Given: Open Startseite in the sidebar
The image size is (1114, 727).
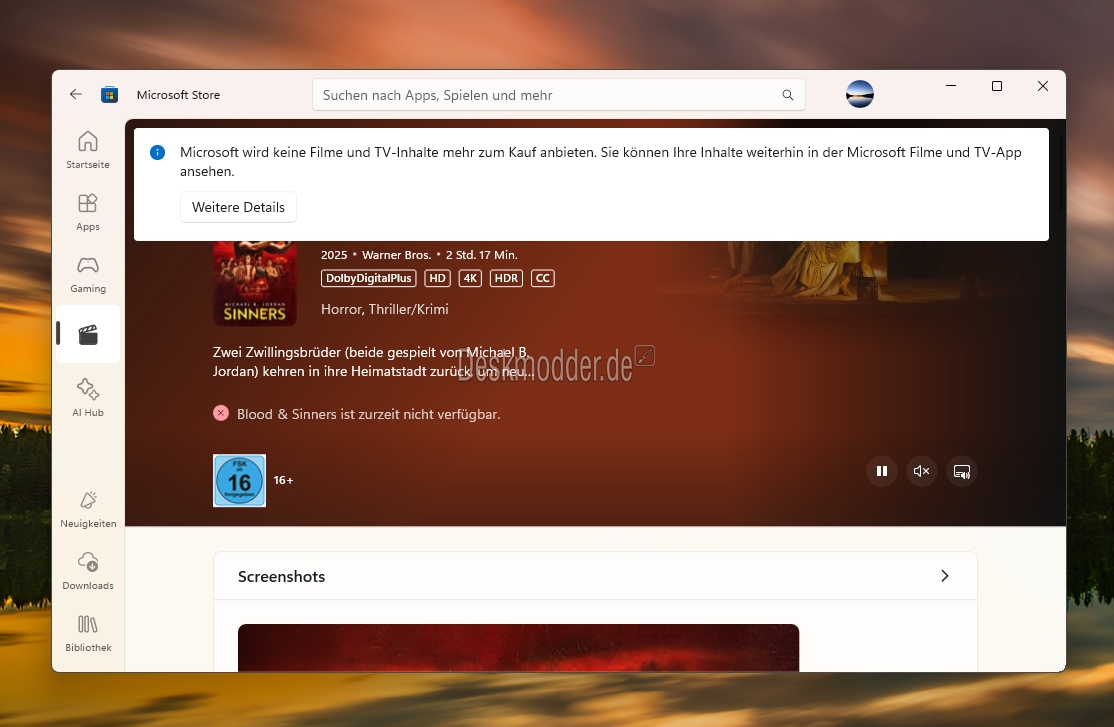Looking at the screenshot, I should point(88,150).
